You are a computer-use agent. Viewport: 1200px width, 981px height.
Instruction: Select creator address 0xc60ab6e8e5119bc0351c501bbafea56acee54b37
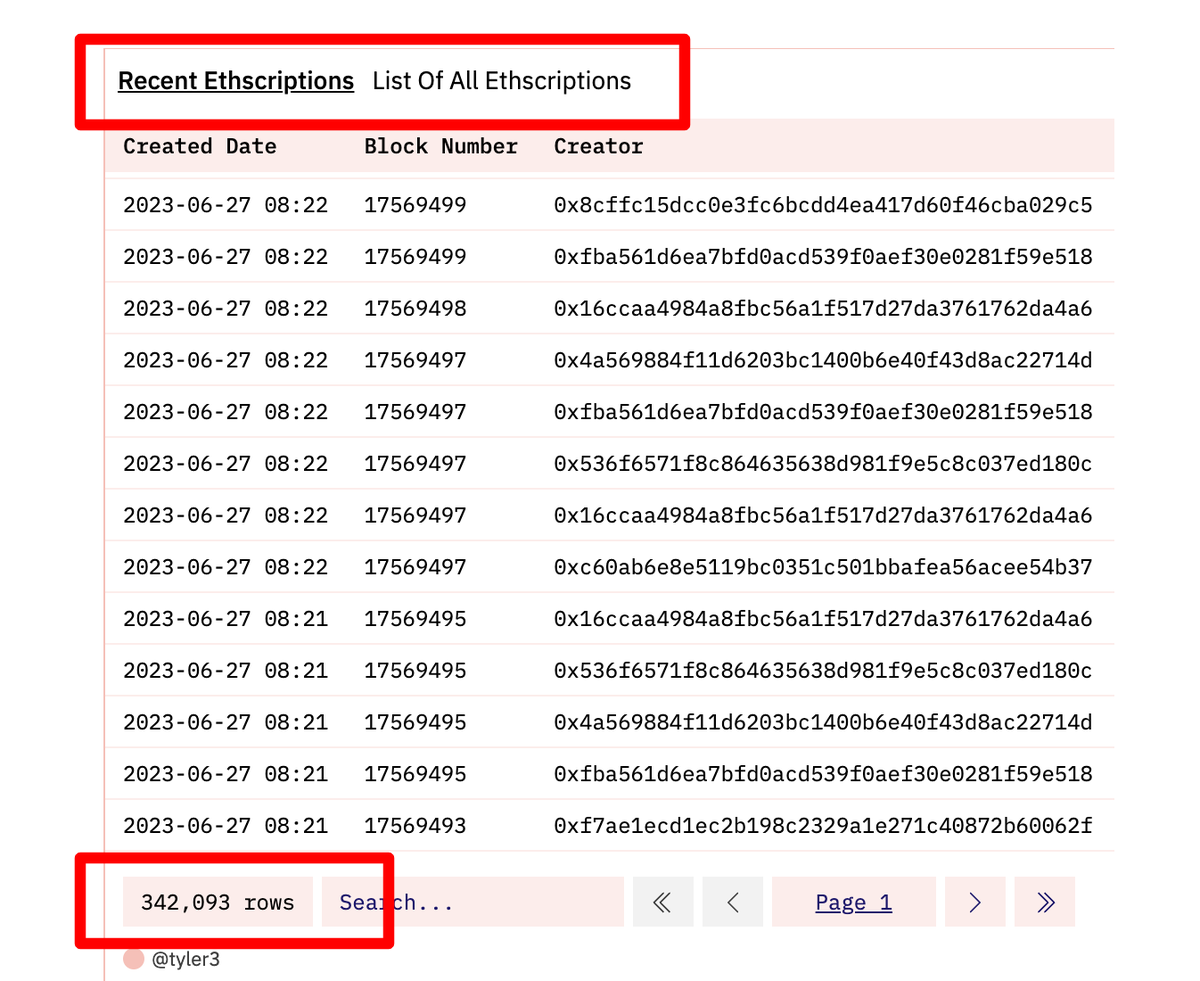click(x=823, y=567)
